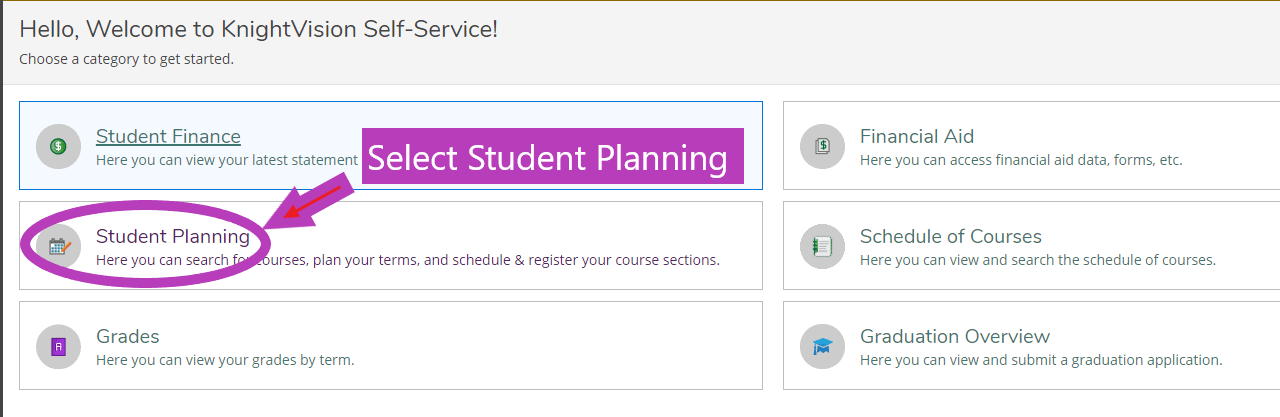
Task: Click the 'submit a graduation application' description
Action: pos(1041,360)
